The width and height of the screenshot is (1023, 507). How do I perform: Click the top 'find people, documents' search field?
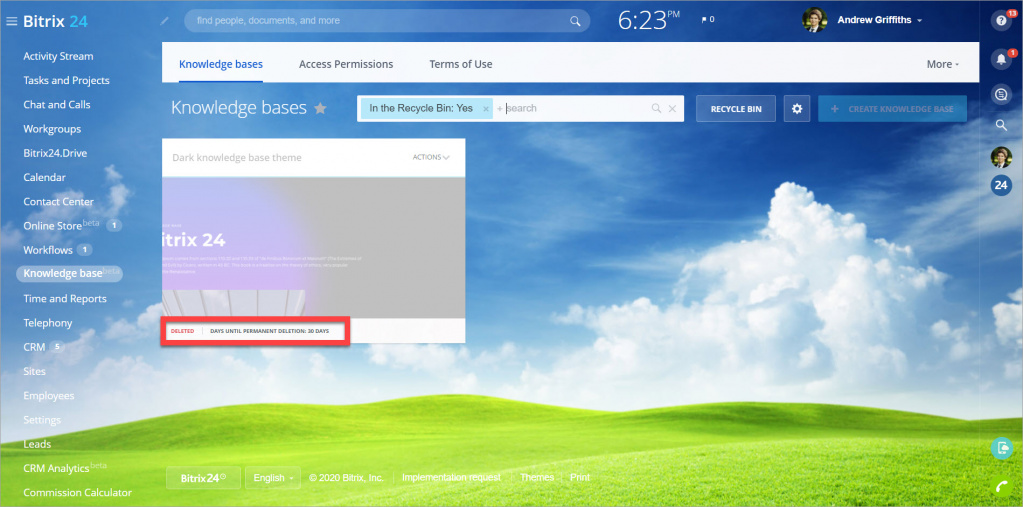[x=387, y=21]
